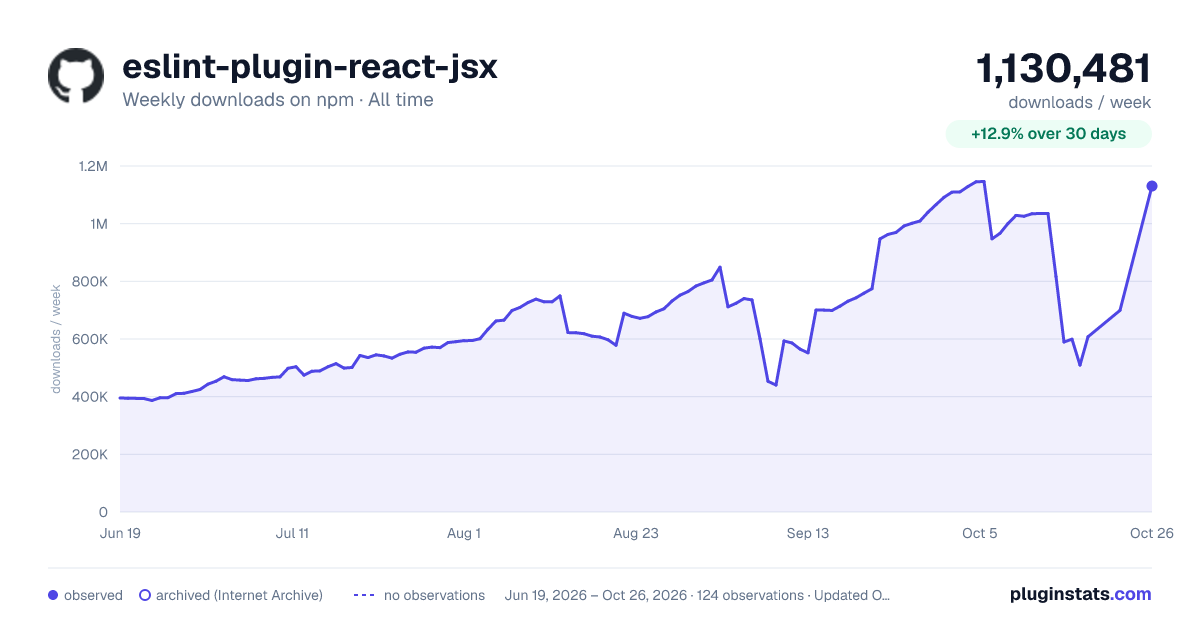Click the 200K y-axis label
Image resolution: width=1200 pixels, height=630 pixels.
[90, 454]
